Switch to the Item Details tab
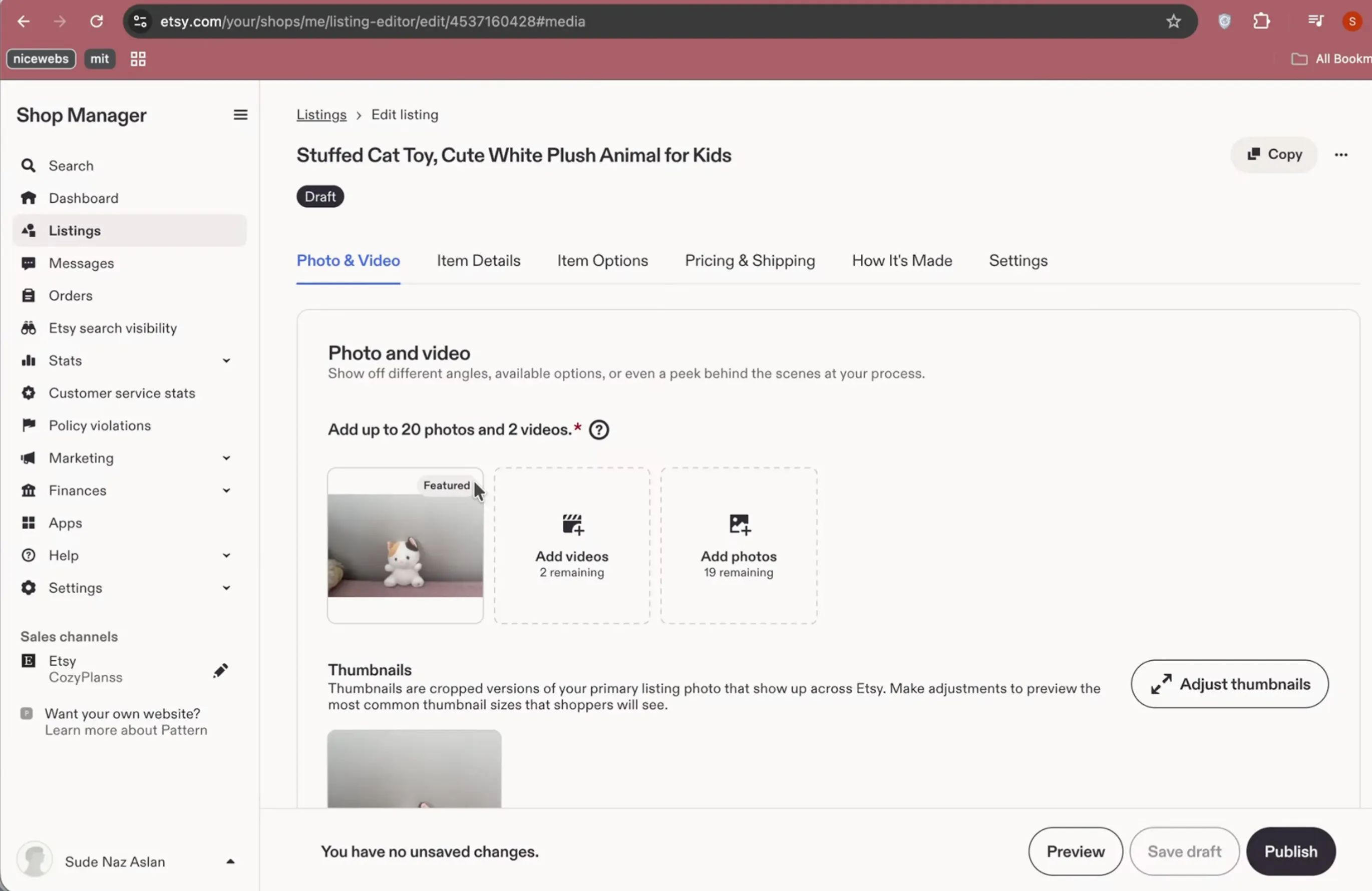 (x=479, y=260)
